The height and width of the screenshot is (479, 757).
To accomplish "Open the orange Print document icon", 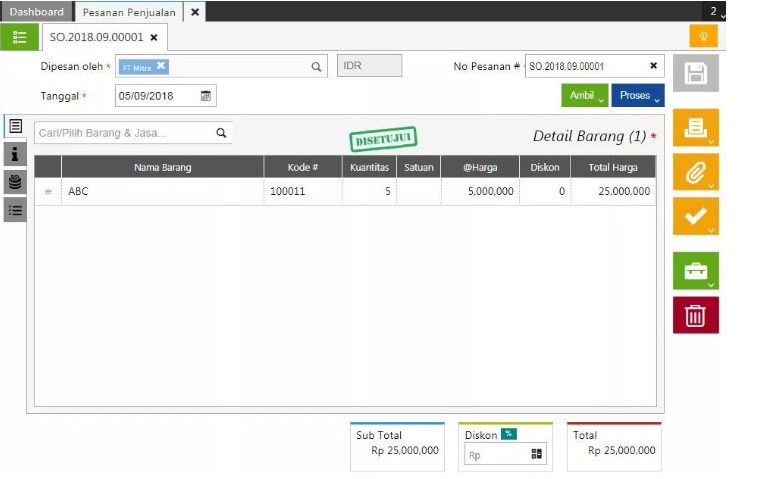I will pos(695,128).
